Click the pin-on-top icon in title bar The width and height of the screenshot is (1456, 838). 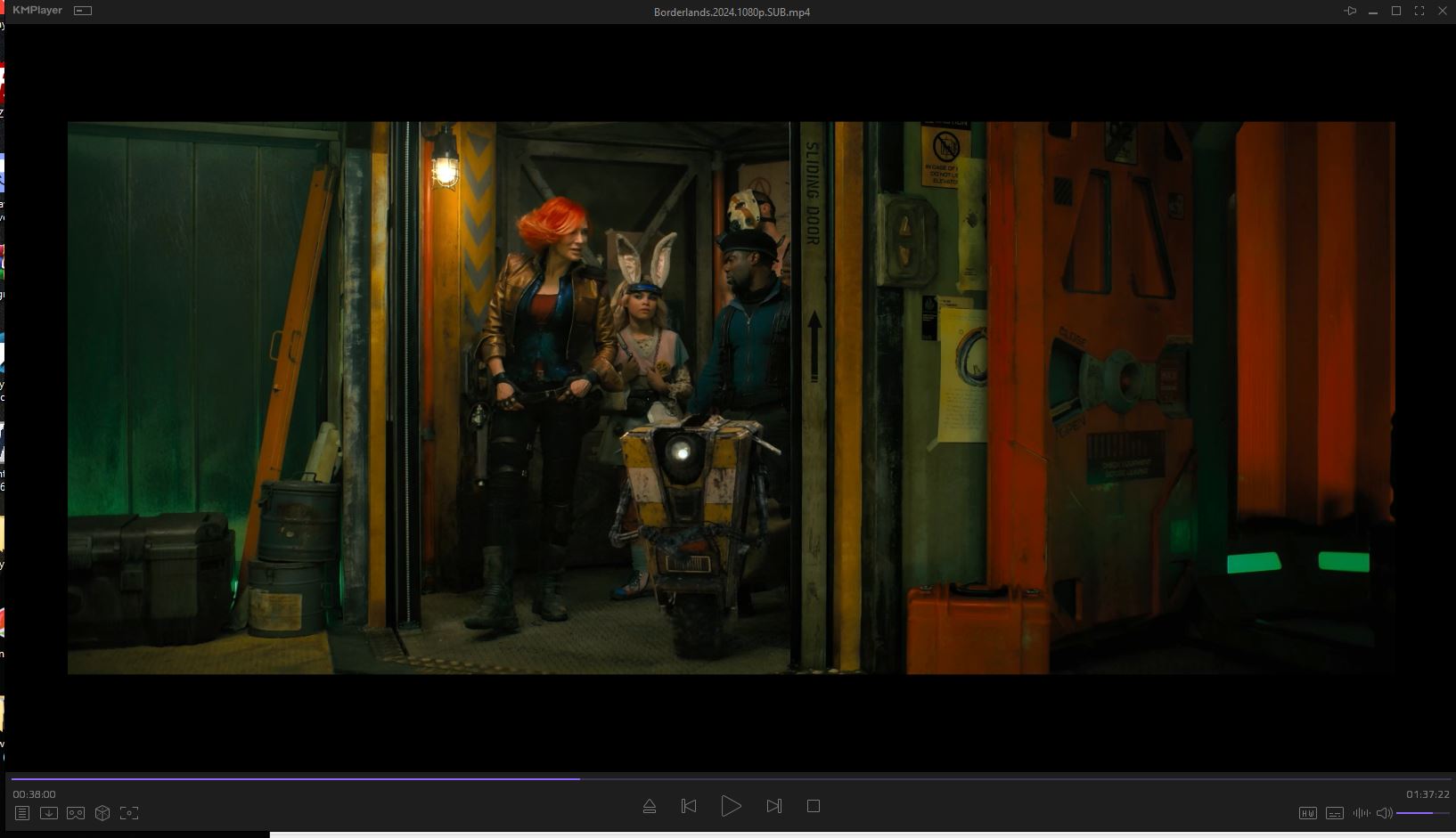click(1350, 11)
